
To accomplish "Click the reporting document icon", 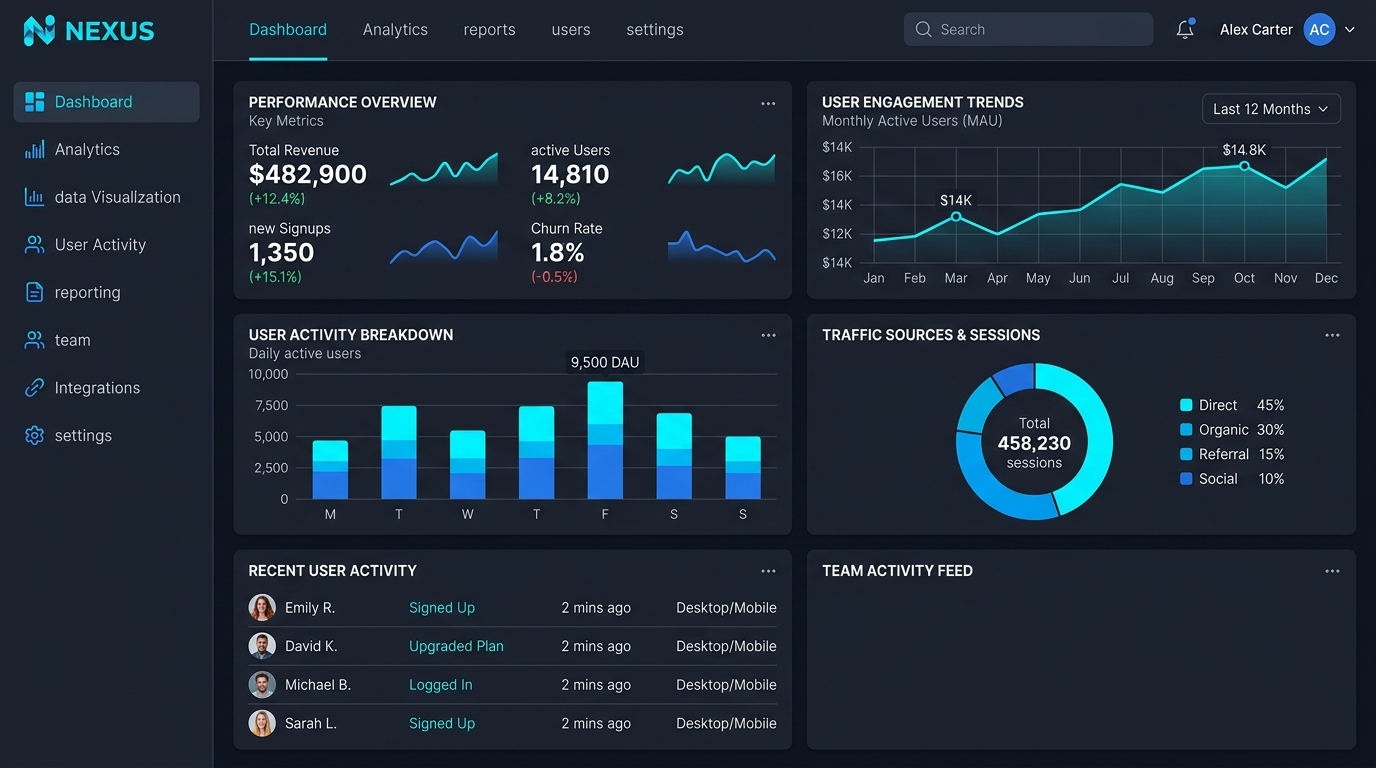I will [35, 292].
